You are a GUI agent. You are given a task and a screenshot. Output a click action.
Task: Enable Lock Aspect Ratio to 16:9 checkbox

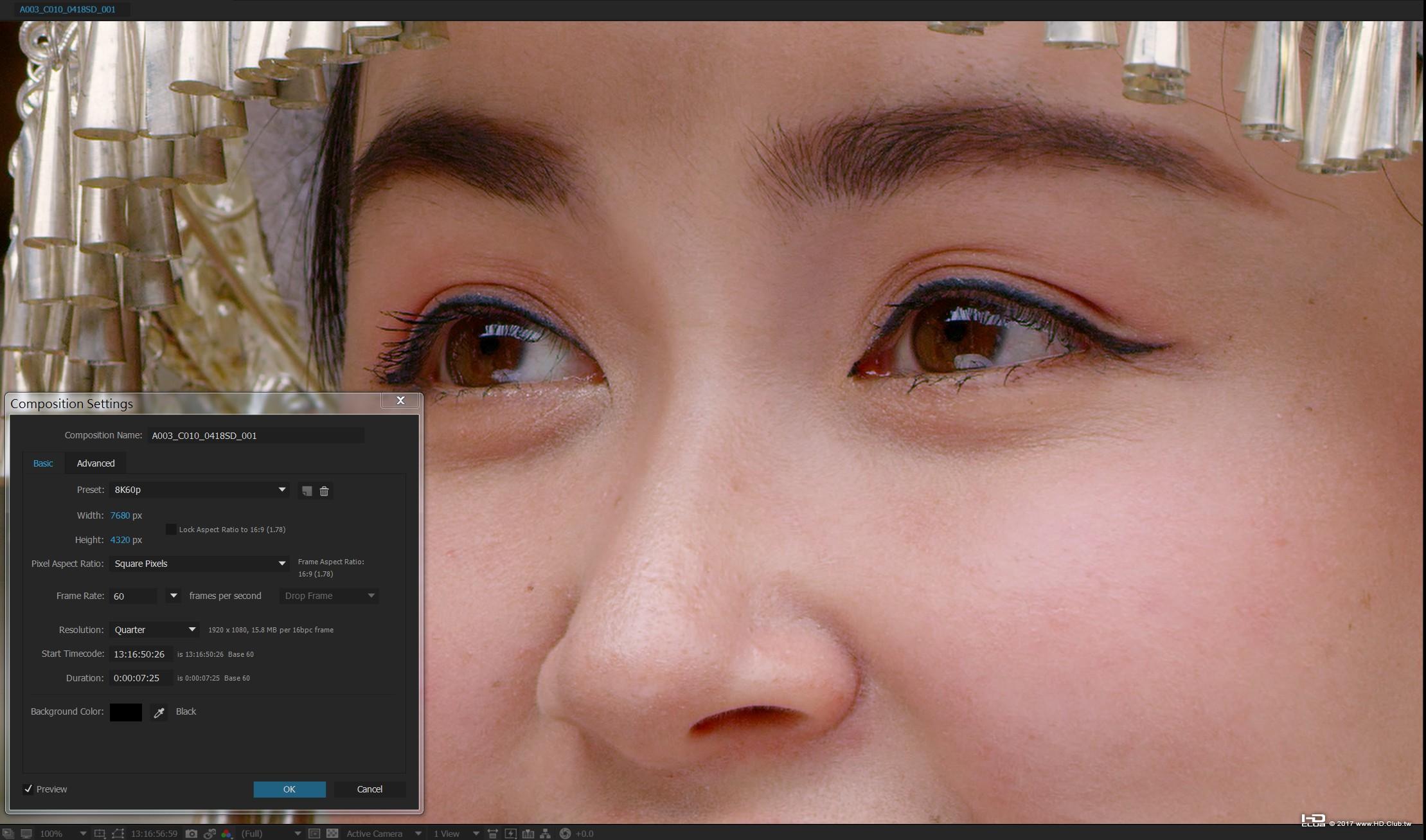(x=171, y=530)
